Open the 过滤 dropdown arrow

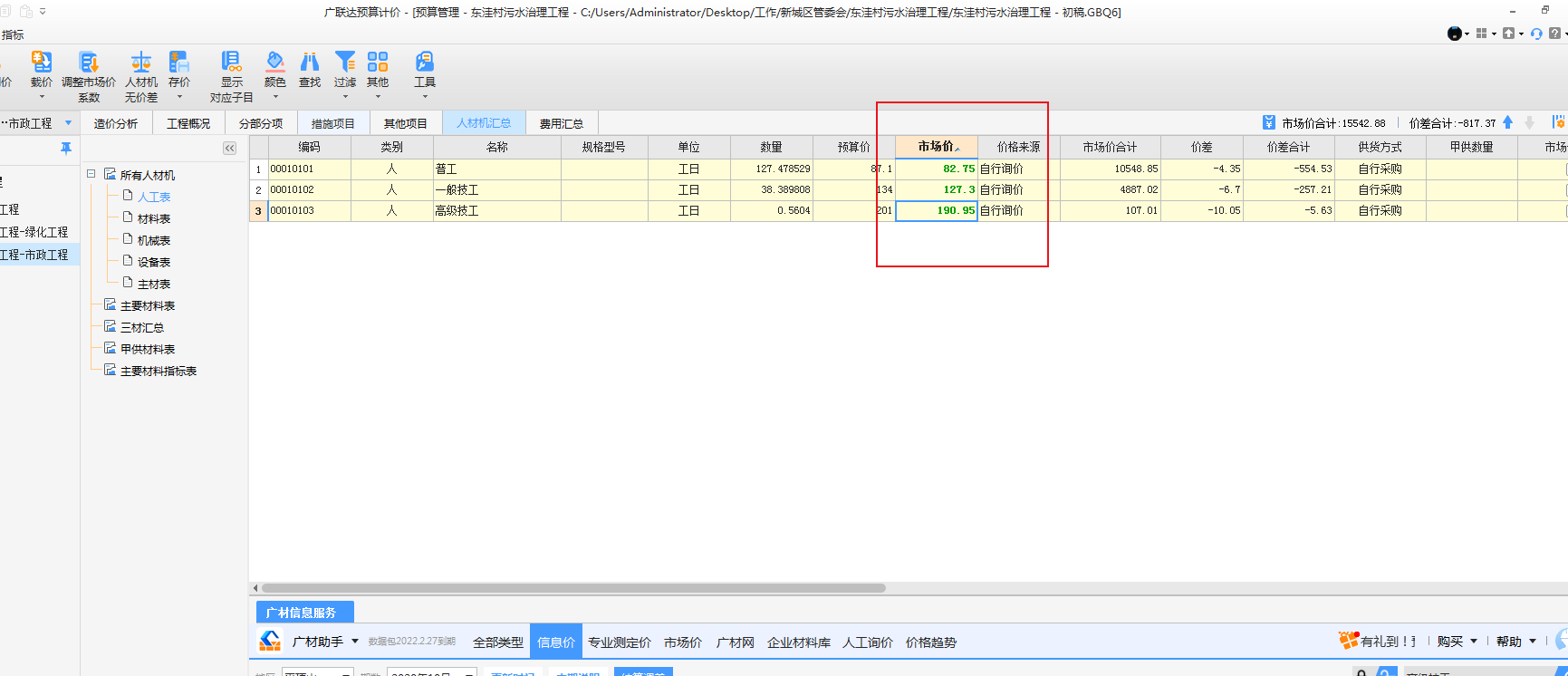click(x=345, y=97)
